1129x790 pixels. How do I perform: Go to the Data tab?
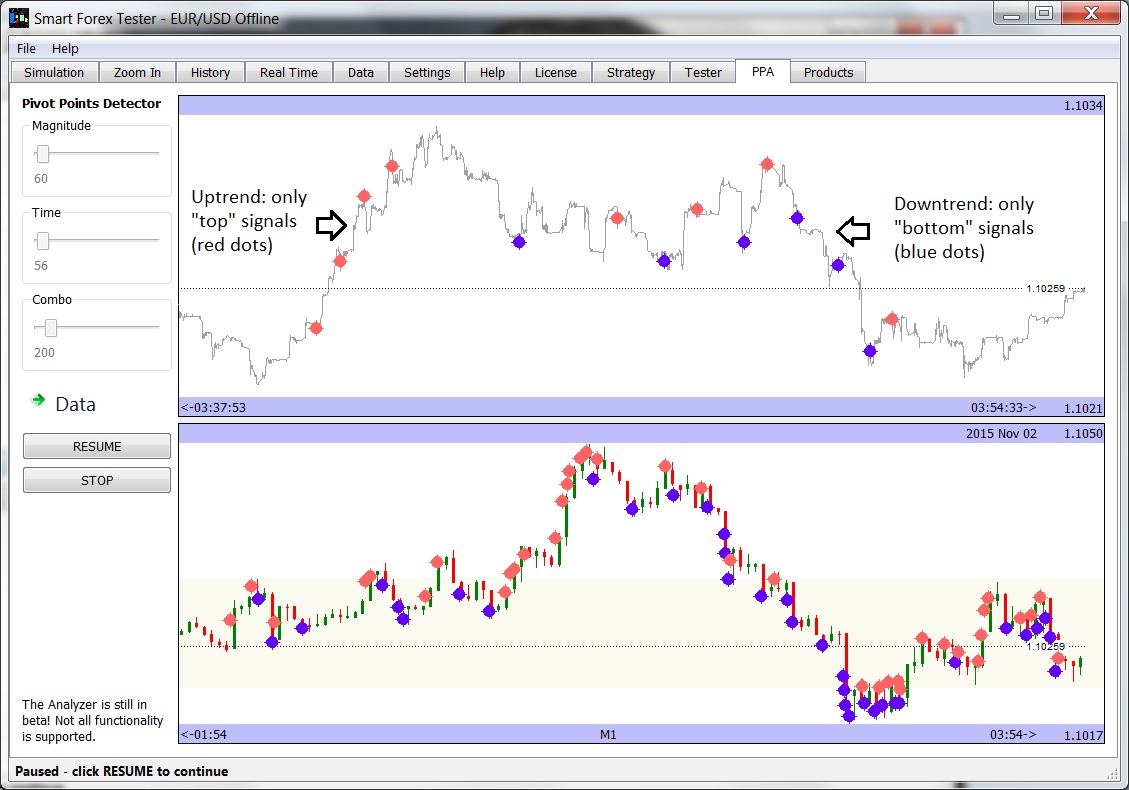[361, 73]
